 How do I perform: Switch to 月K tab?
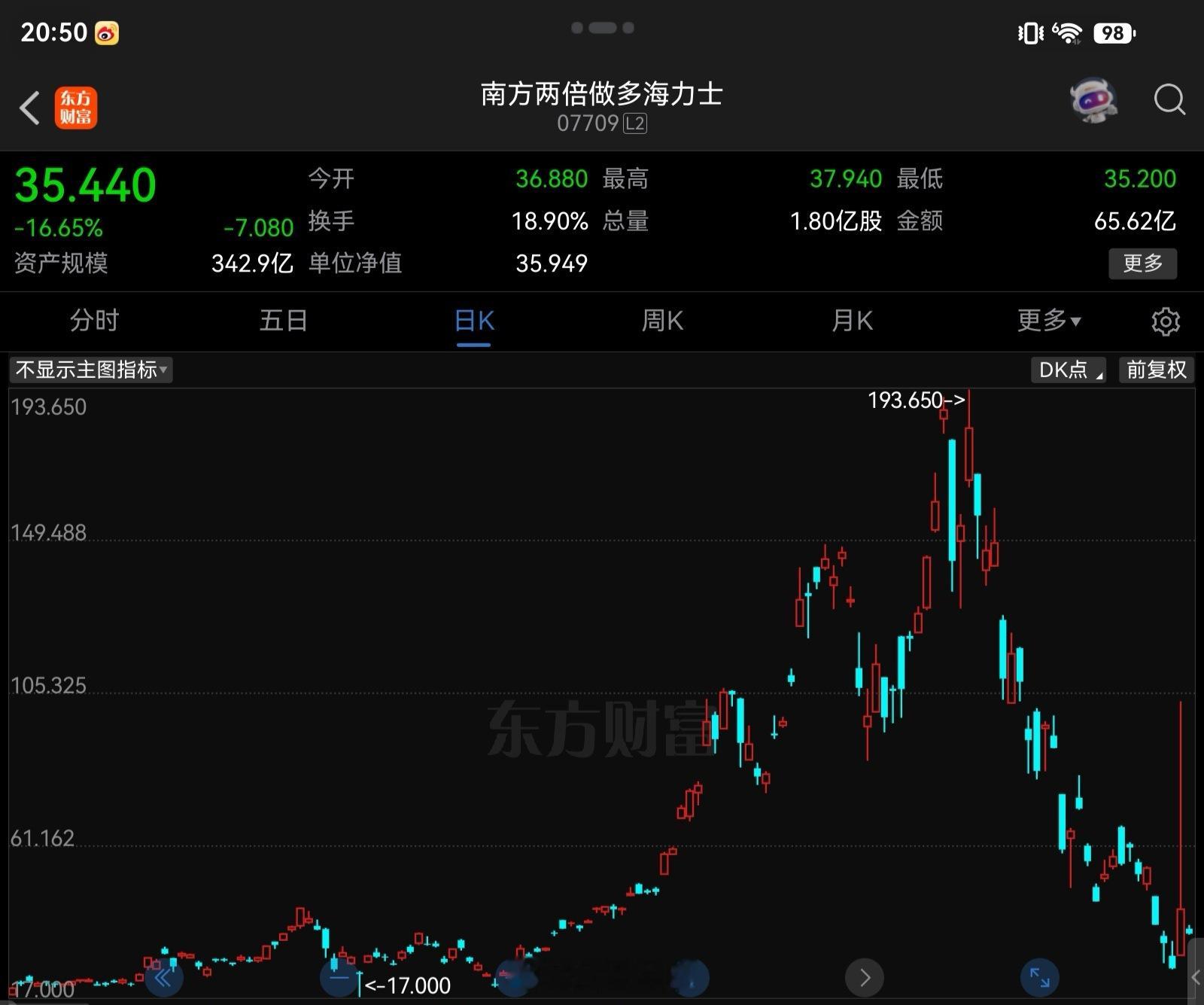[x=853, y=321]
